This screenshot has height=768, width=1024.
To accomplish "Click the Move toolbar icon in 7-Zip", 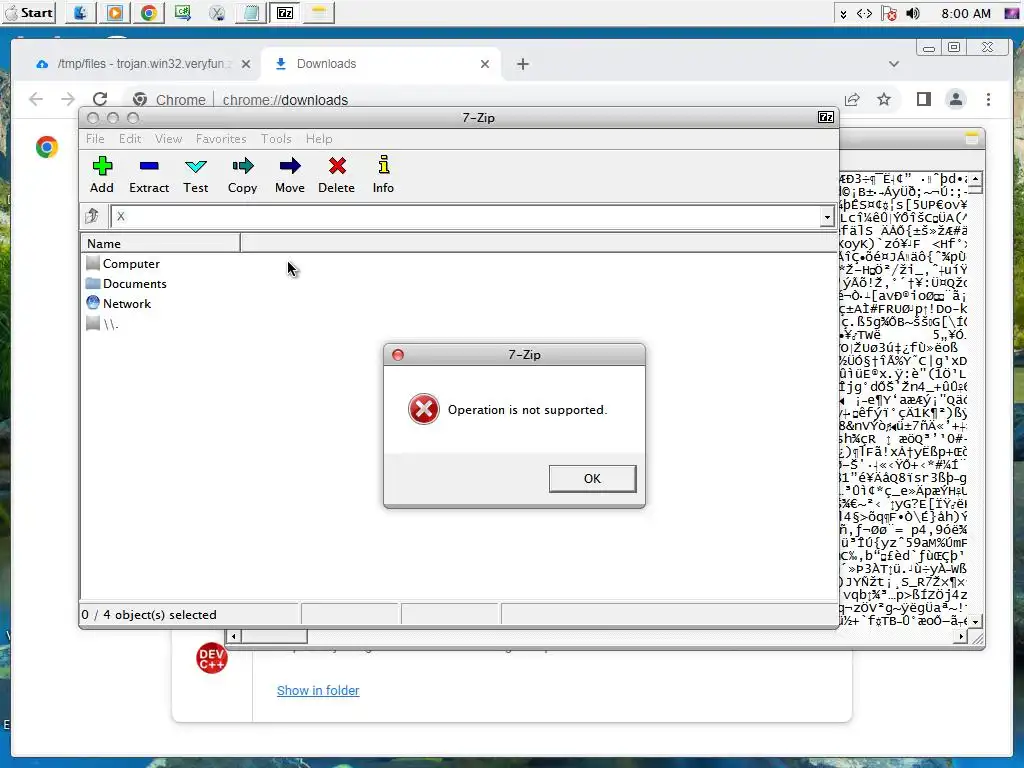I will point(289,174).
